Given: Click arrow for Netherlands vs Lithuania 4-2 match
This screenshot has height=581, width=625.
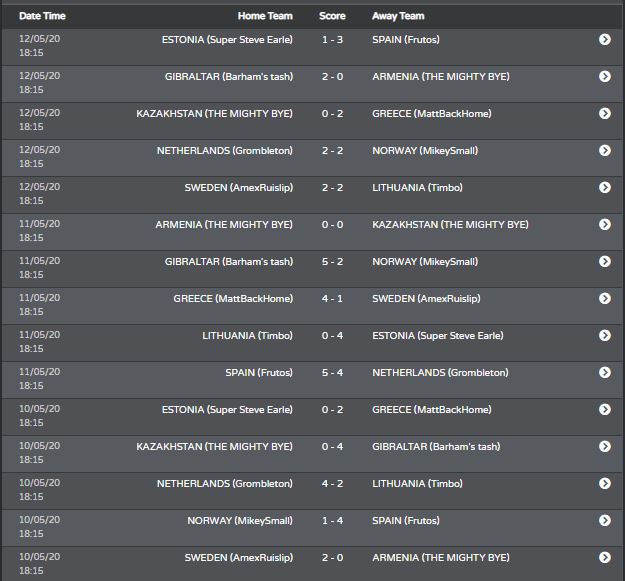Looking at the screenshot, I should [x=605, y=483].
